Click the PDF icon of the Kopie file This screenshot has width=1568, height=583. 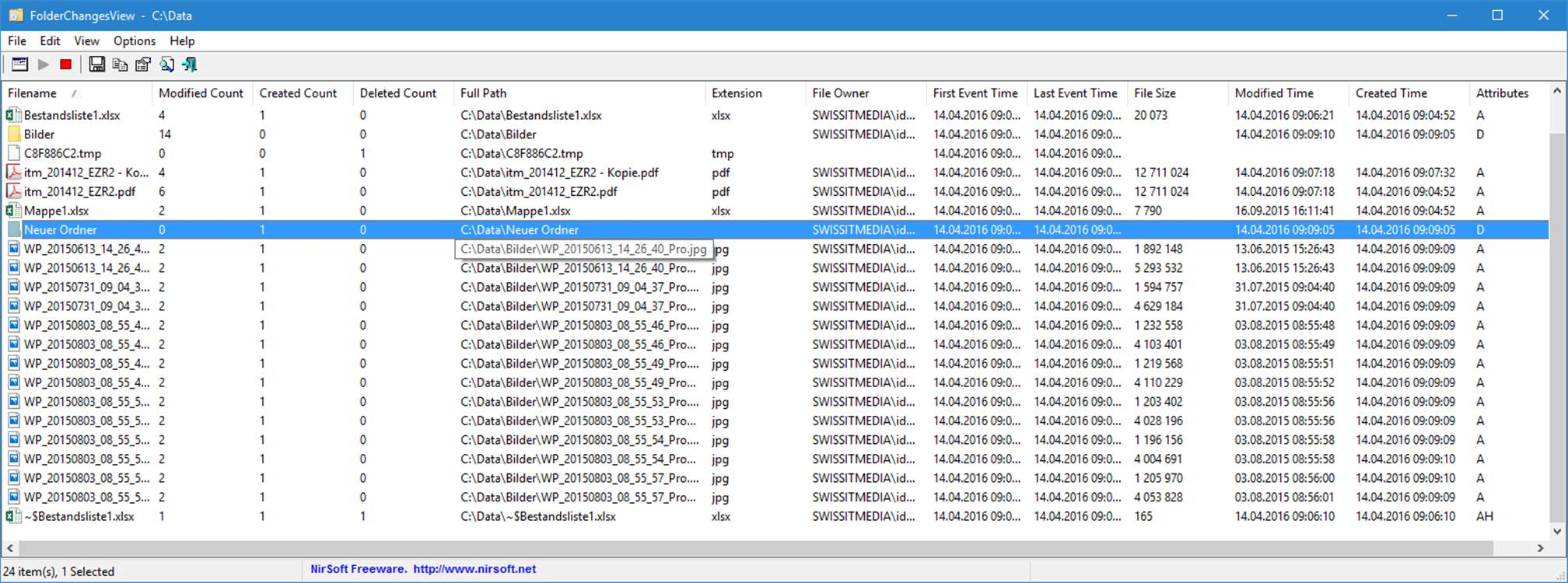click(13, 173)
